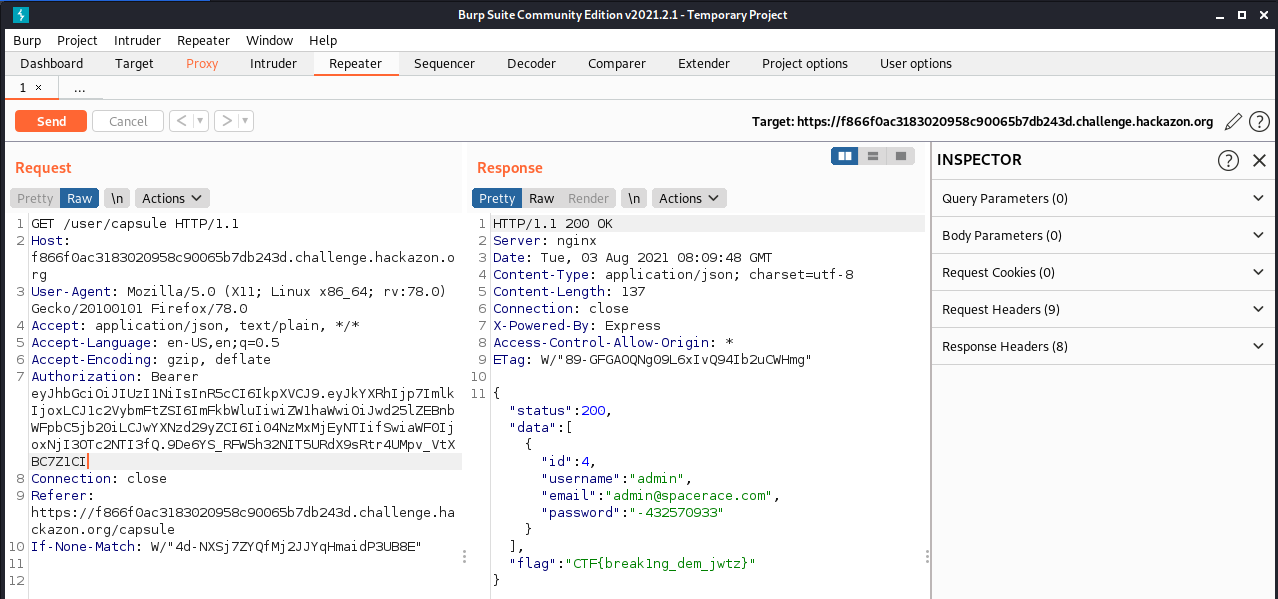Click the Burp Suite logo icon in title bar

tap(21, 14)
